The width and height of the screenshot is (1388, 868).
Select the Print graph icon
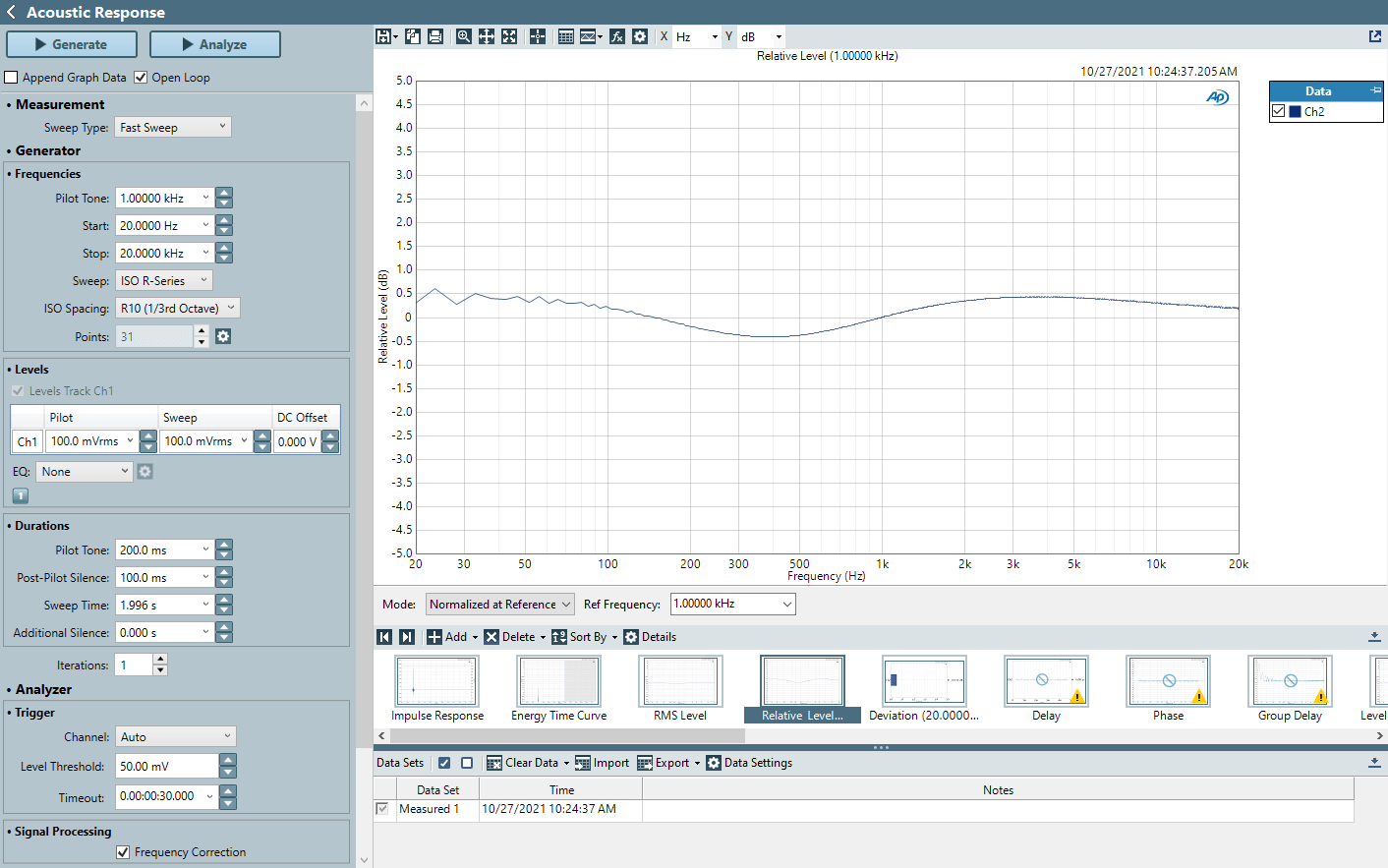coord(437,36)
